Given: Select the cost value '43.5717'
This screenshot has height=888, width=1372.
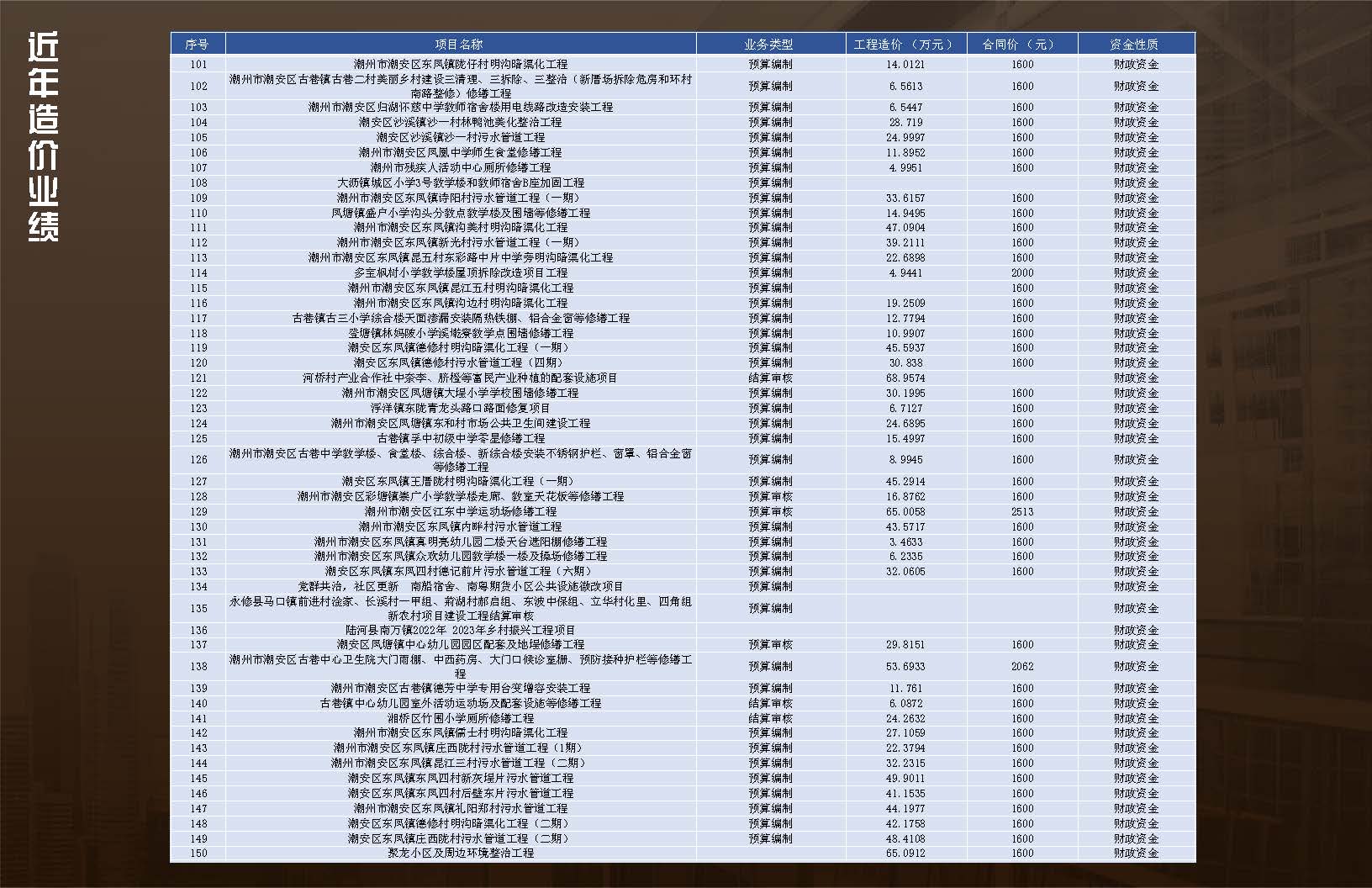Looking at the screenshot, I should [905, 526].
